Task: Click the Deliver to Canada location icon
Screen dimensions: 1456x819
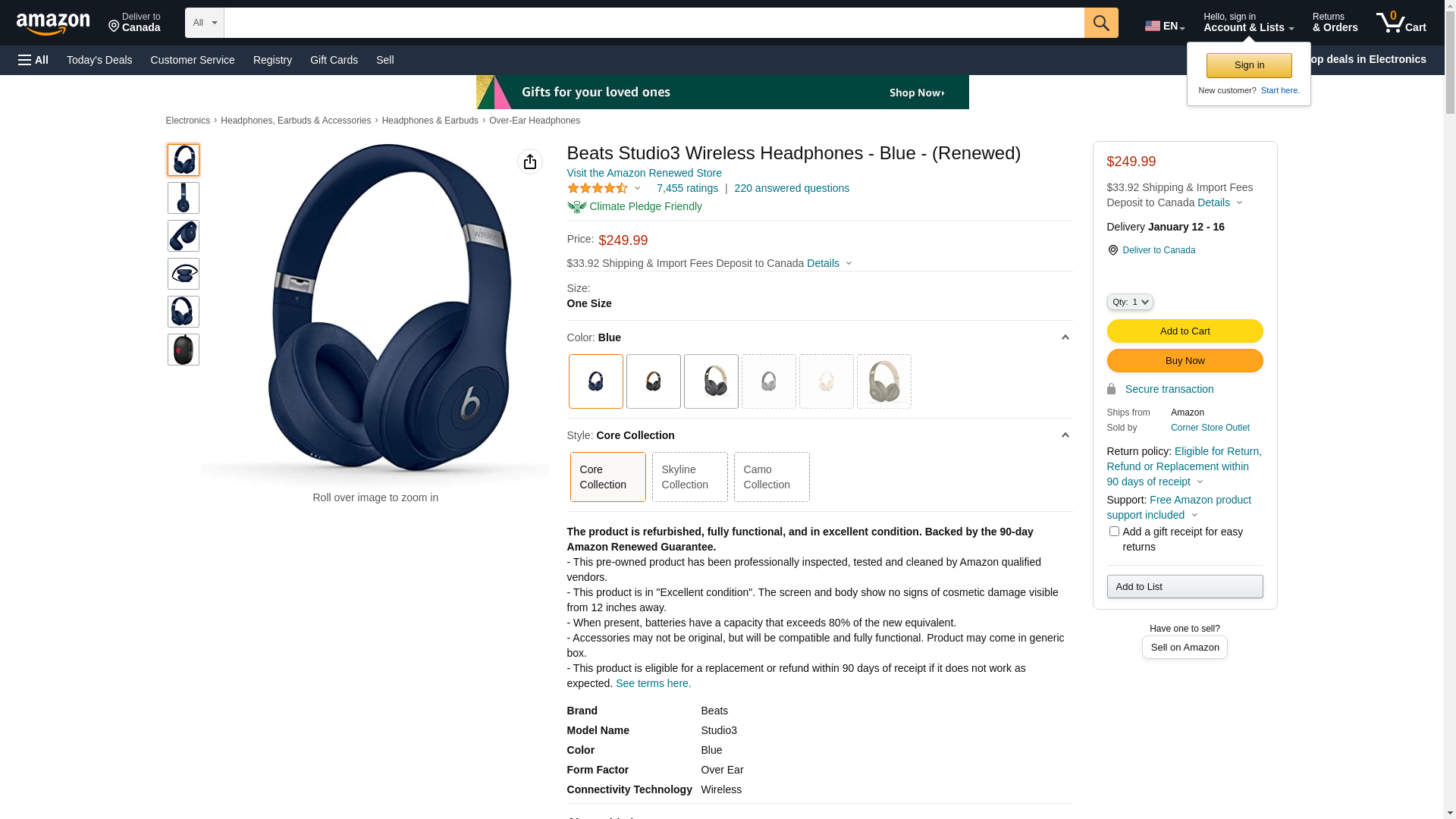Action: coord(114,27)
